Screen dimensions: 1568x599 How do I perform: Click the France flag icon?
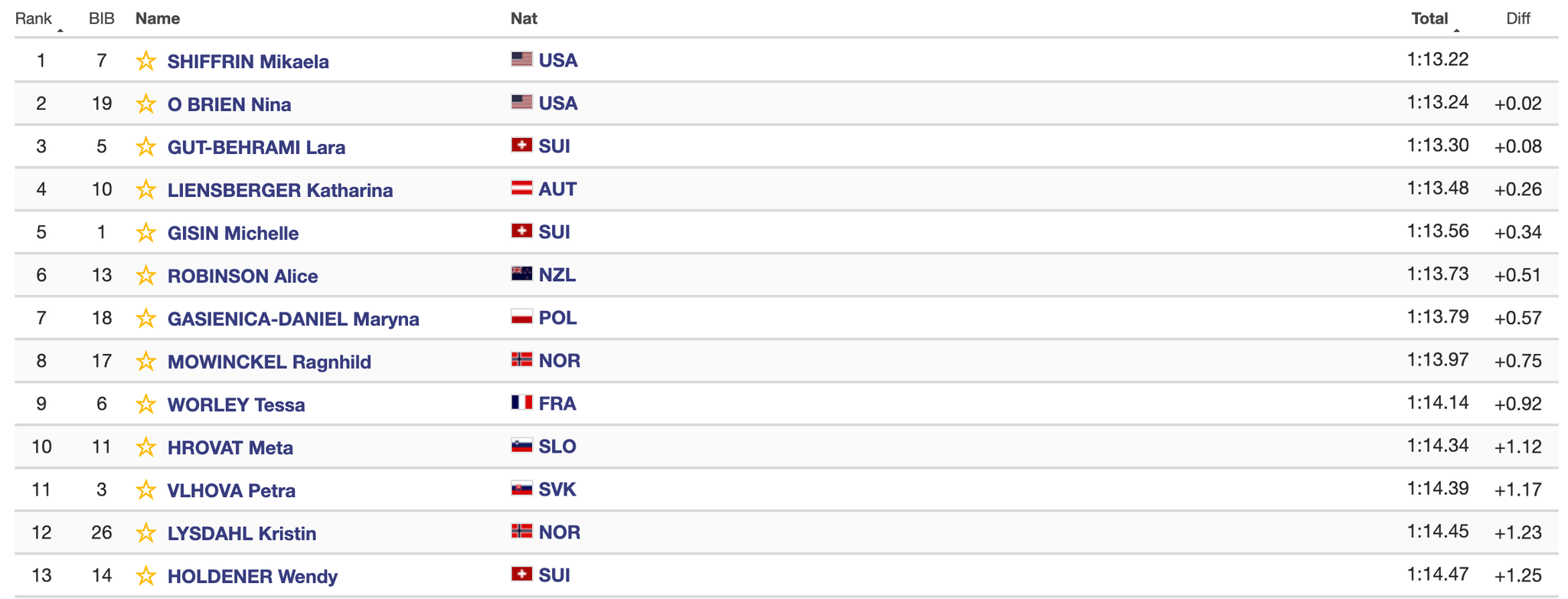(521, 402)
